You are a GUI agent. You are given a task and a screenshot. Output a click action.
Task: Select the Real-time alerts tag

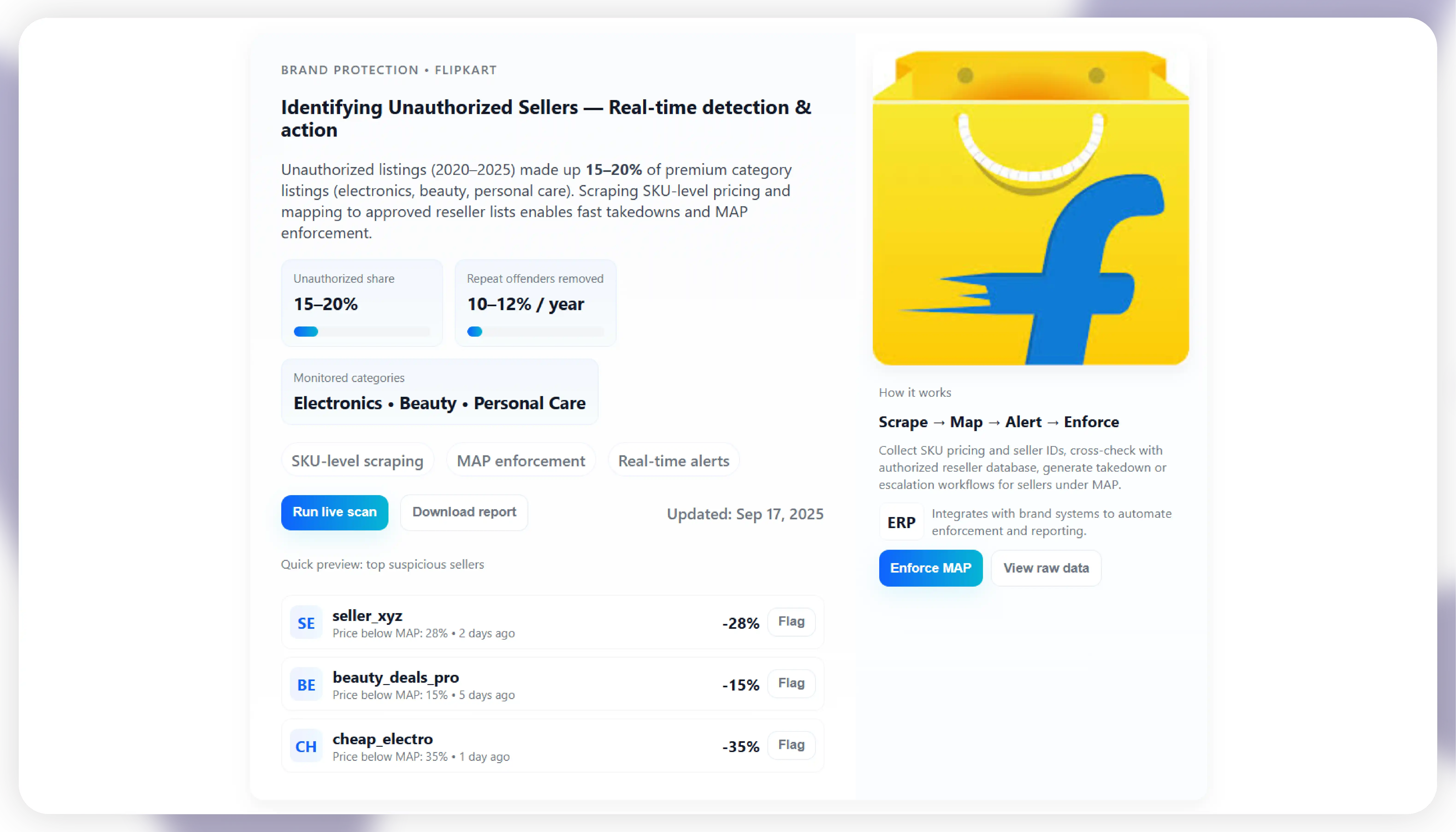pos(673,461)
